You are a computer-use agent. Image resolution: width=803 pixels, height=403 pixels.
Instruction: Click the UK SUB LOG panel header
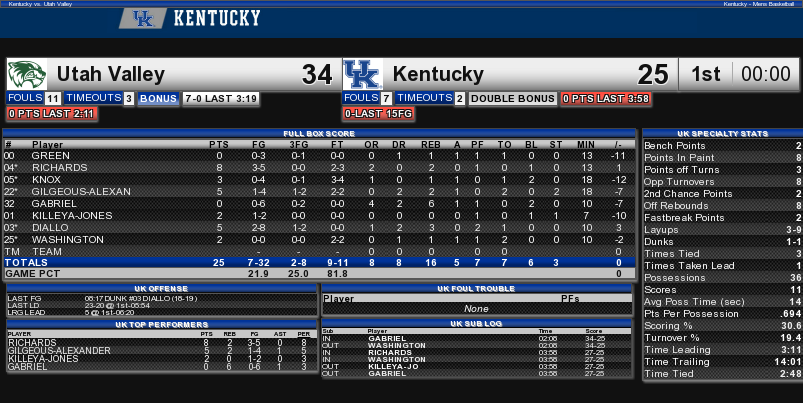[x=476, y=324]
